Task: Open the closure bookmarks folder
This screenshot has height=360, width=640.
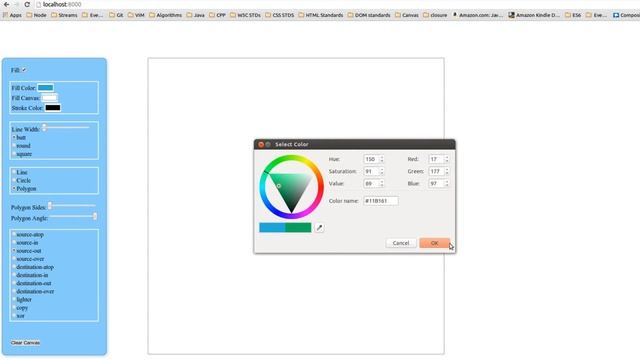Action: point(435,15)
